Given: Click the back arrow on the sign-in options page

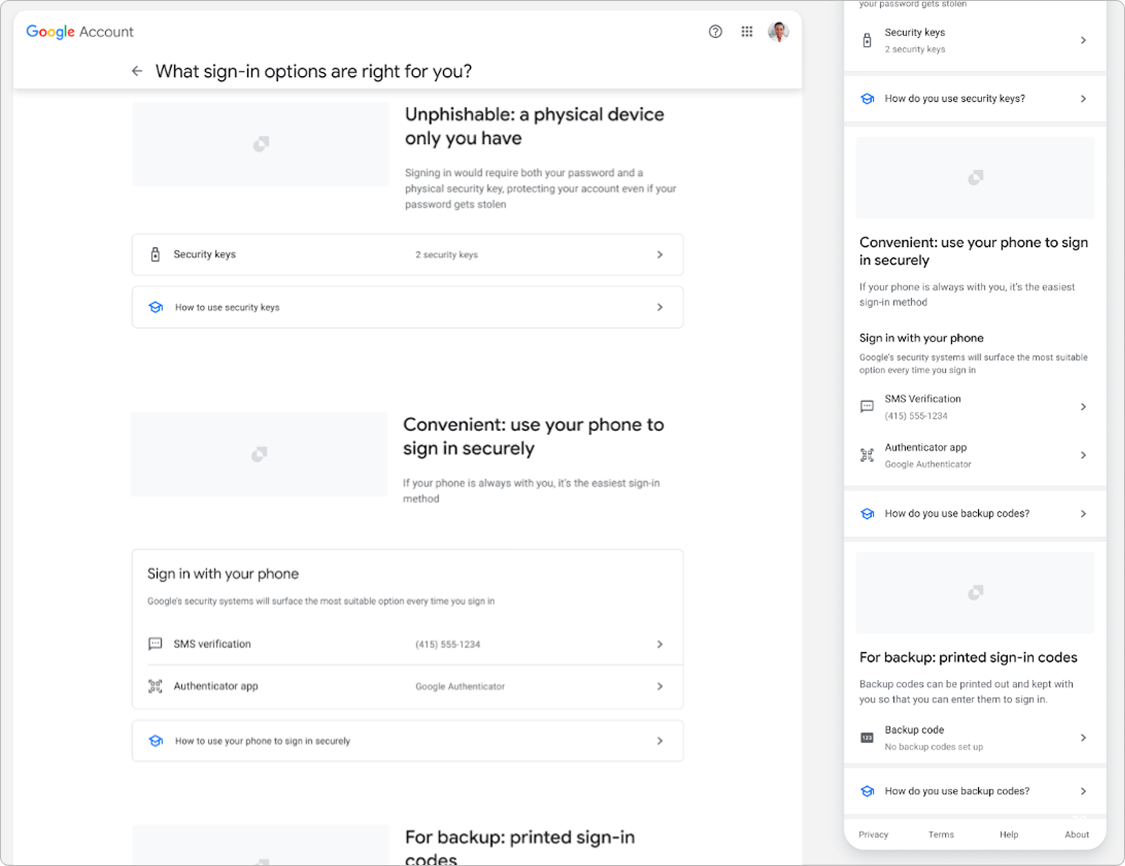Looking at the screenshot, I should click(x=137, y=71).
